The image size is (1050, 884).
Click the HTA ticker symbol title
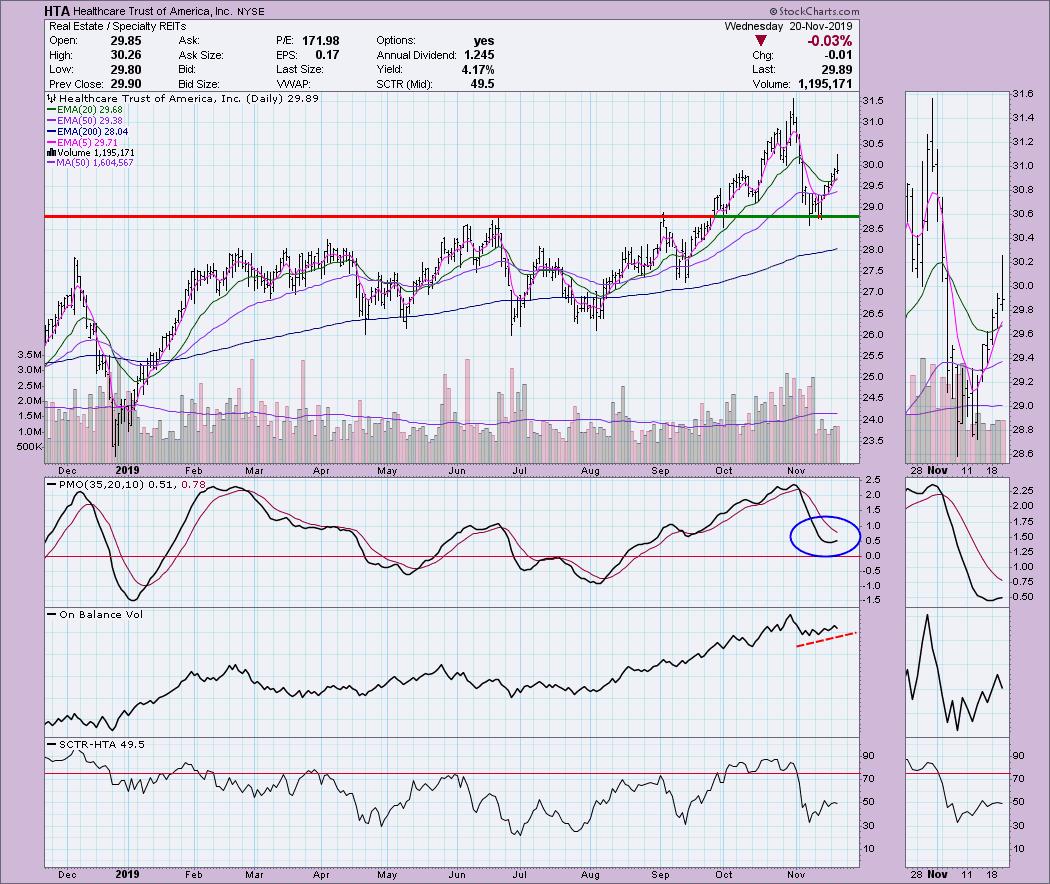tap(57, 11)
